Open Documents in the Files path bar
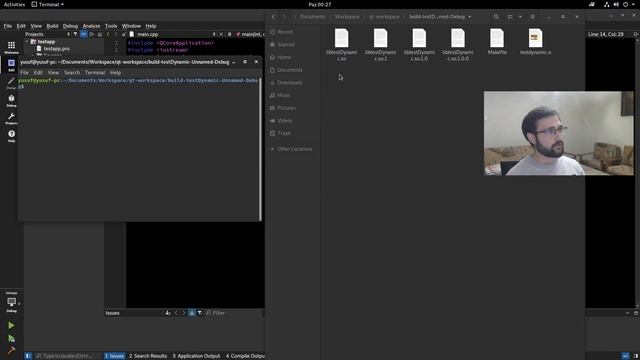The image size is (640, 360). (x=312, y=17)
